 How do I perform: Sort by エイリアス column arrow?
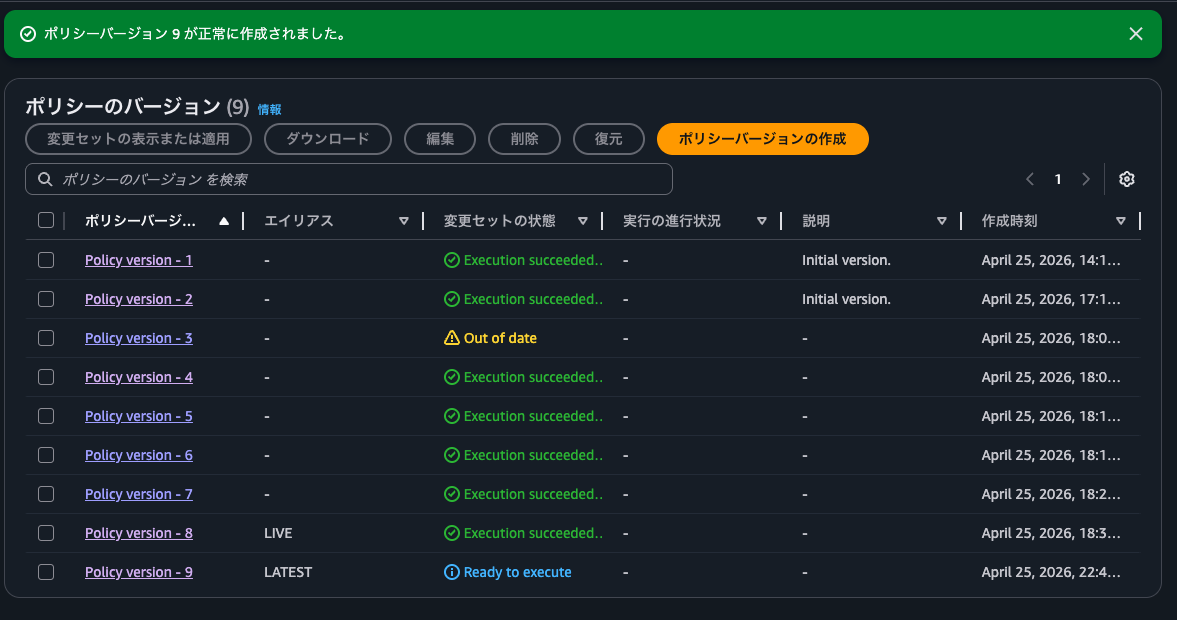point(404,221)
